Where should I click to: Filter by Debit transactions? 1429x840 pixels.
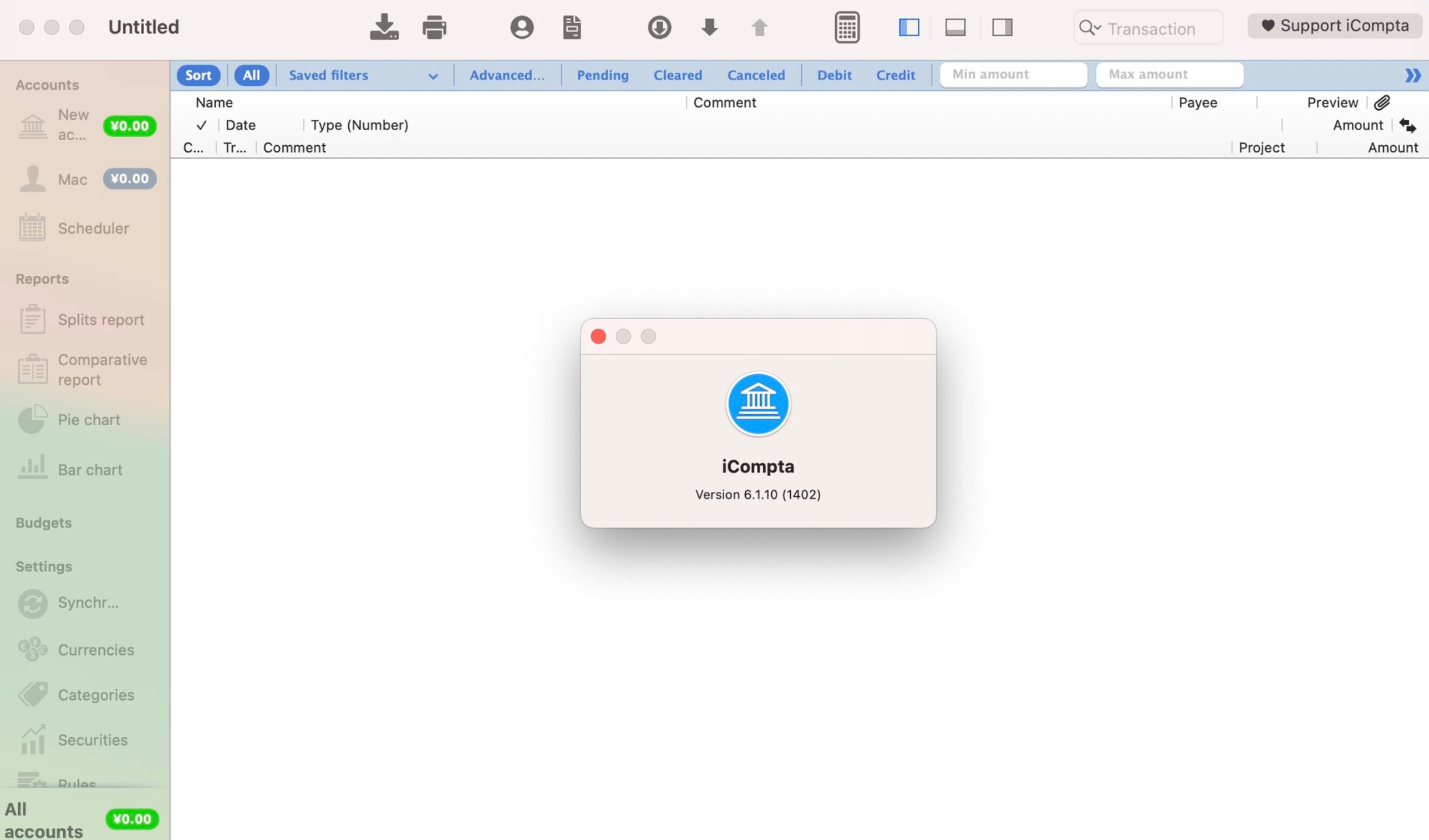833,75
